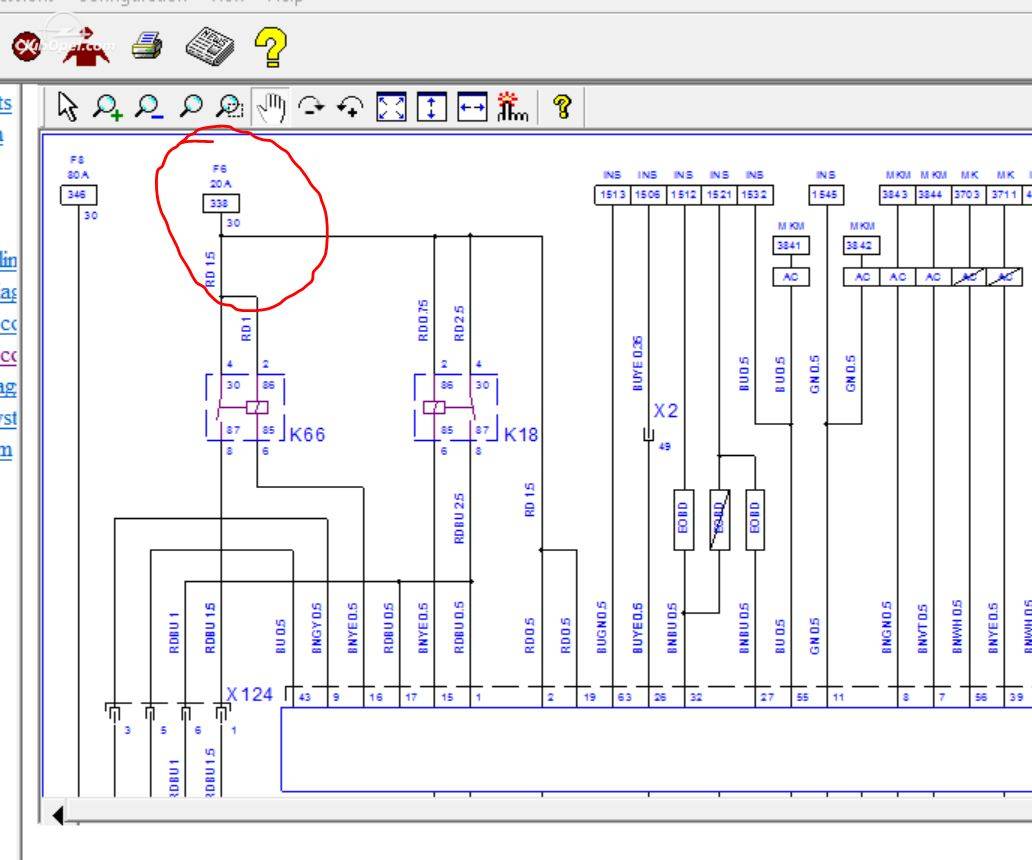Click reference box 3703

coord(968,195)
